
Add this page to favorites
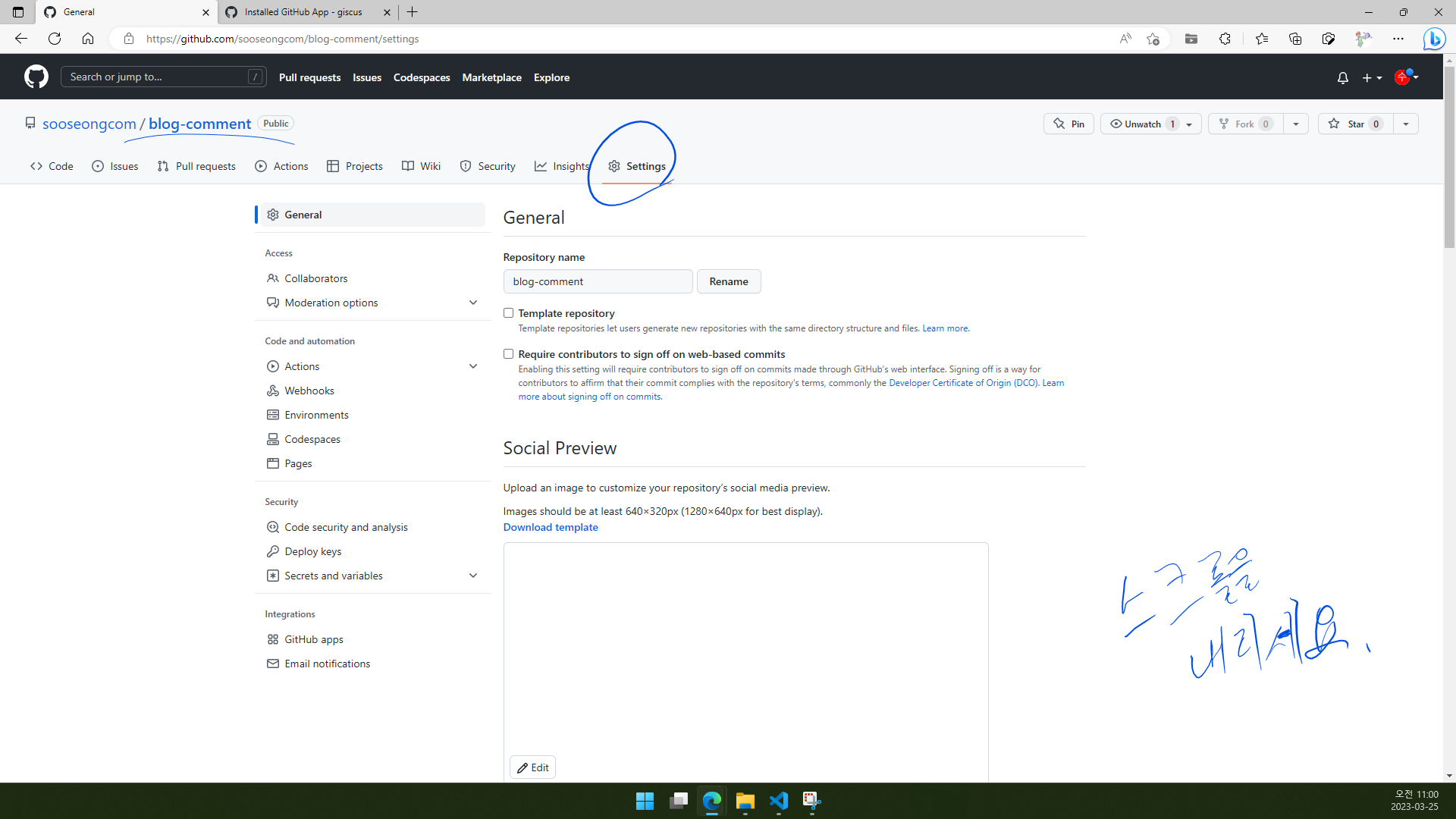pos(1153,39)
